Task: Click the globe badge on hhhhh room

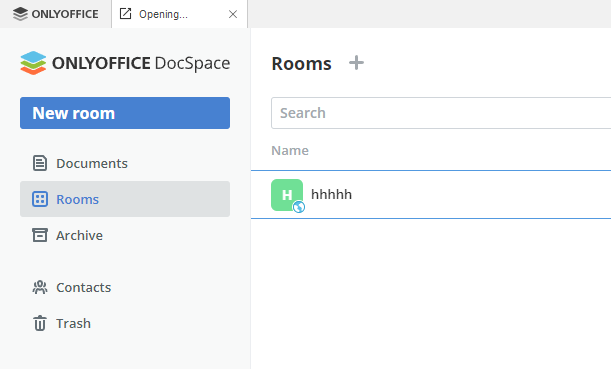Action: pyautogui.click(x=299, y=207)
